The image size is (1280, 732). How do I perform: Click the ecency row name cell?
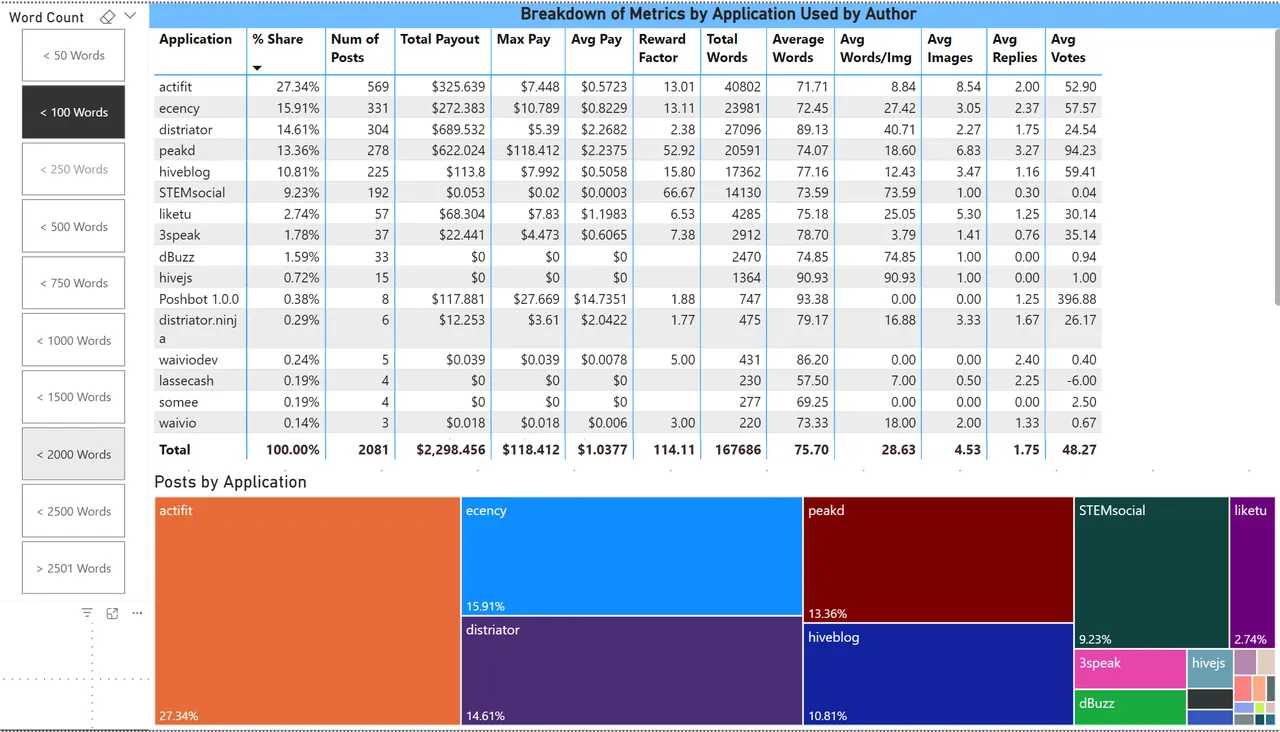tap(180, 108)
